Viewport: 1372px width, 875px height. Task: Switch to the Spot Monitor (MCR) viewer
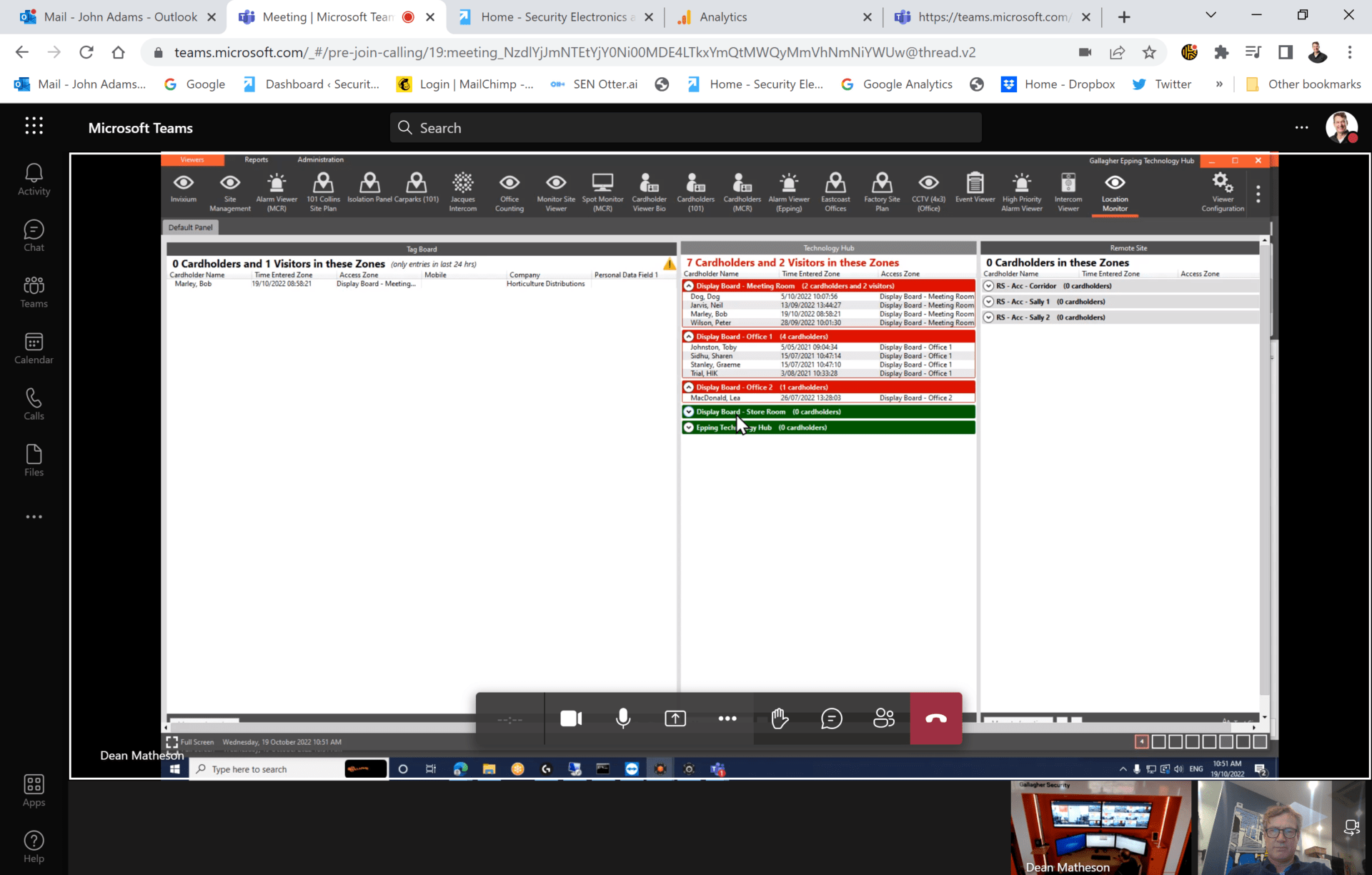602,191
